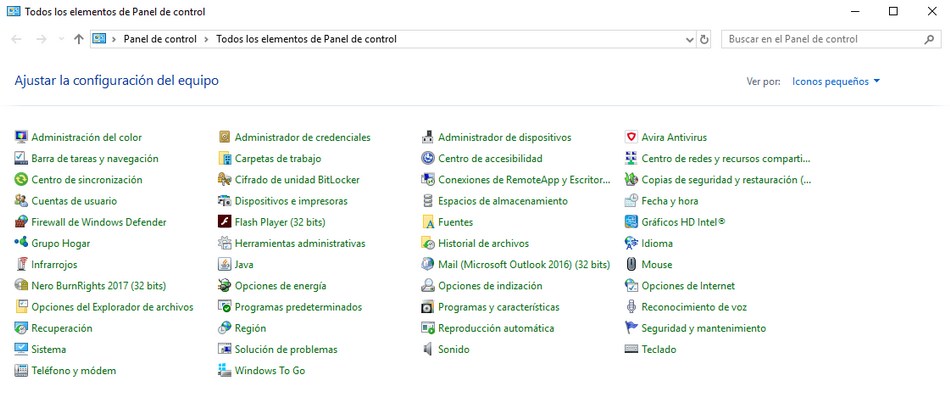
Task: Open the Sonido speaker icon
Action: click(428, 350)
